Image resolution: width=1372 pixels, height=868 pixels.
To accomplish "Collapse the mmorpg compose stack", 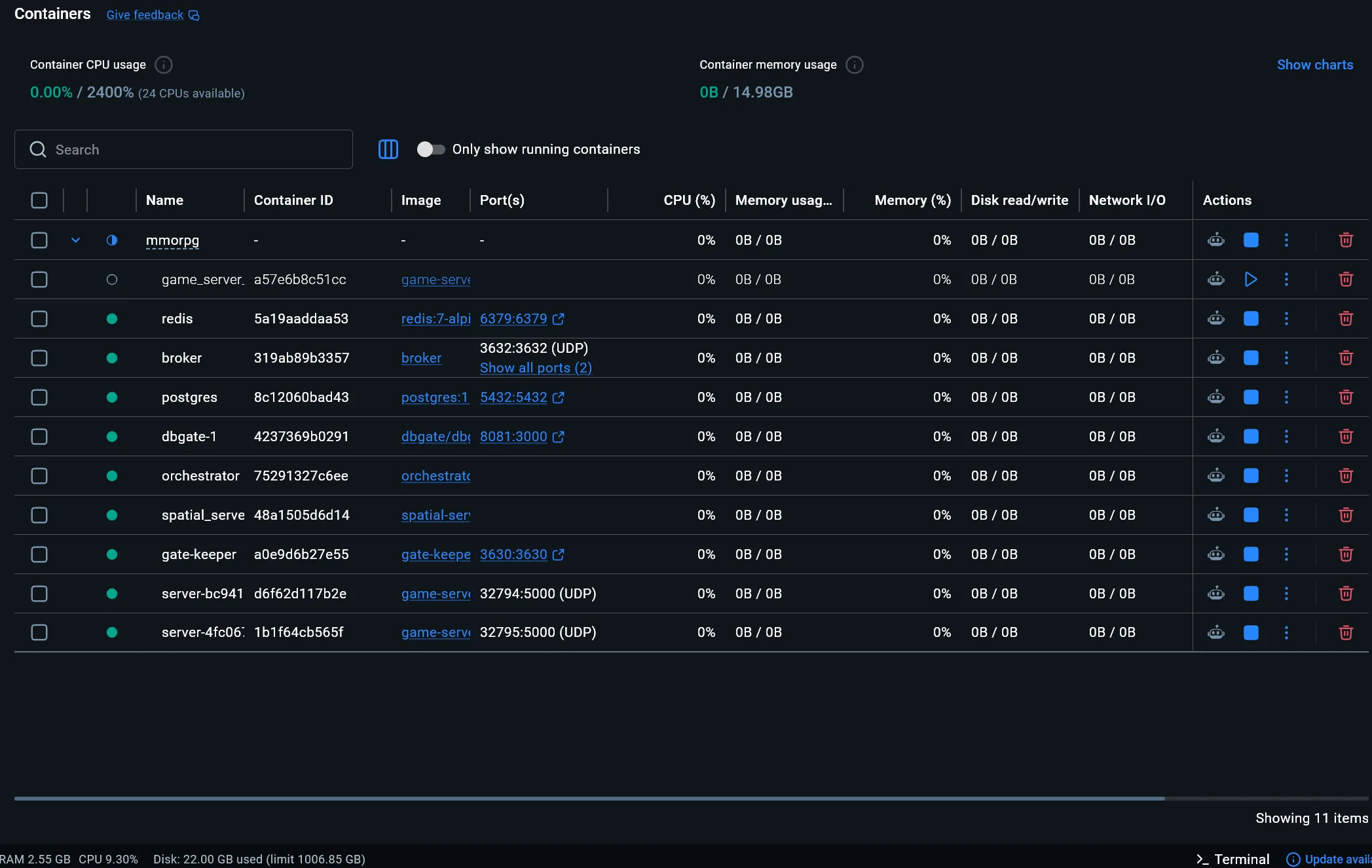I will click(x=76, y=240).
